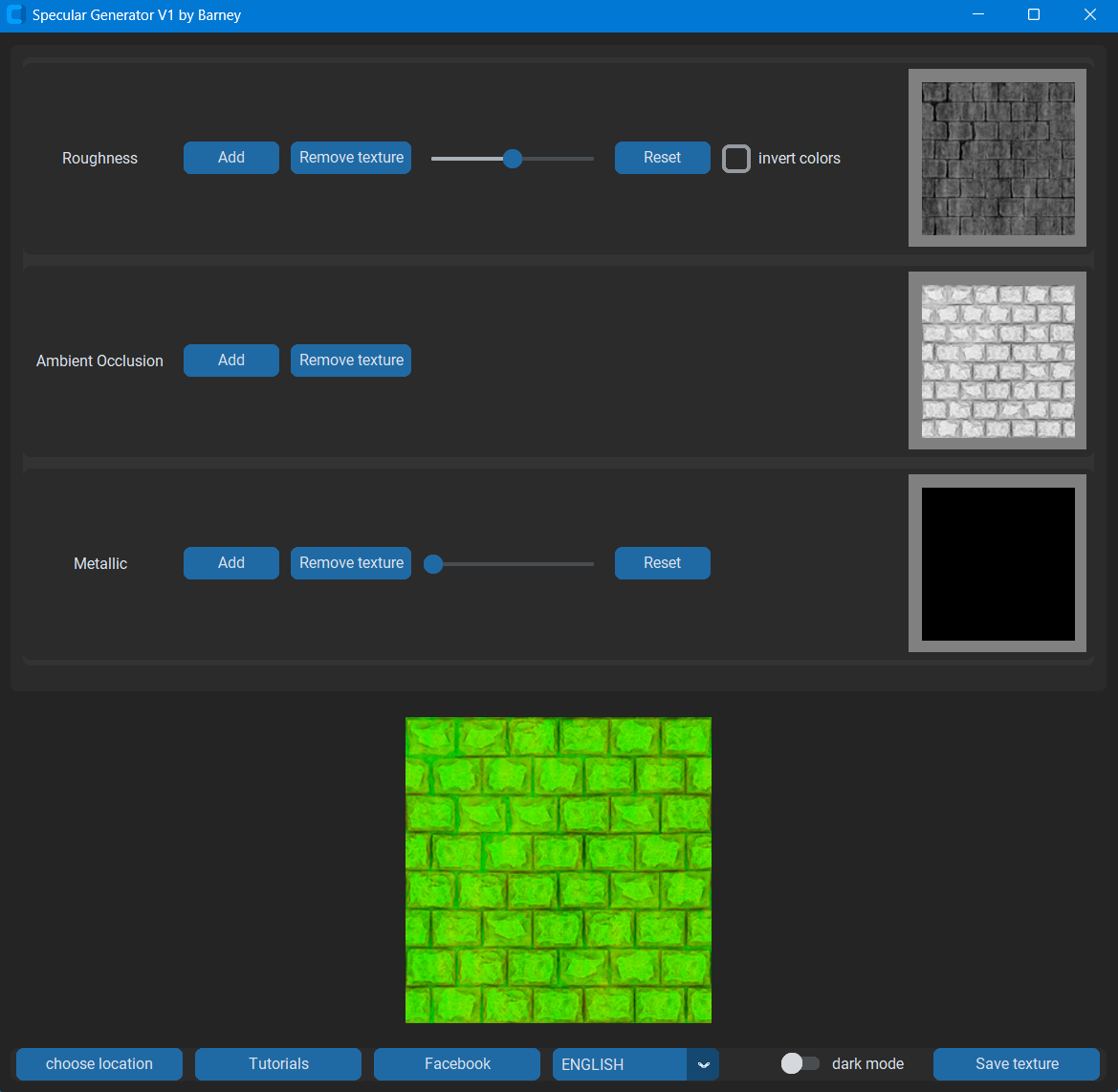Viewport: 1118px width, 1092px height.
Task: Click the Roughness label
Action: (99, 158)
